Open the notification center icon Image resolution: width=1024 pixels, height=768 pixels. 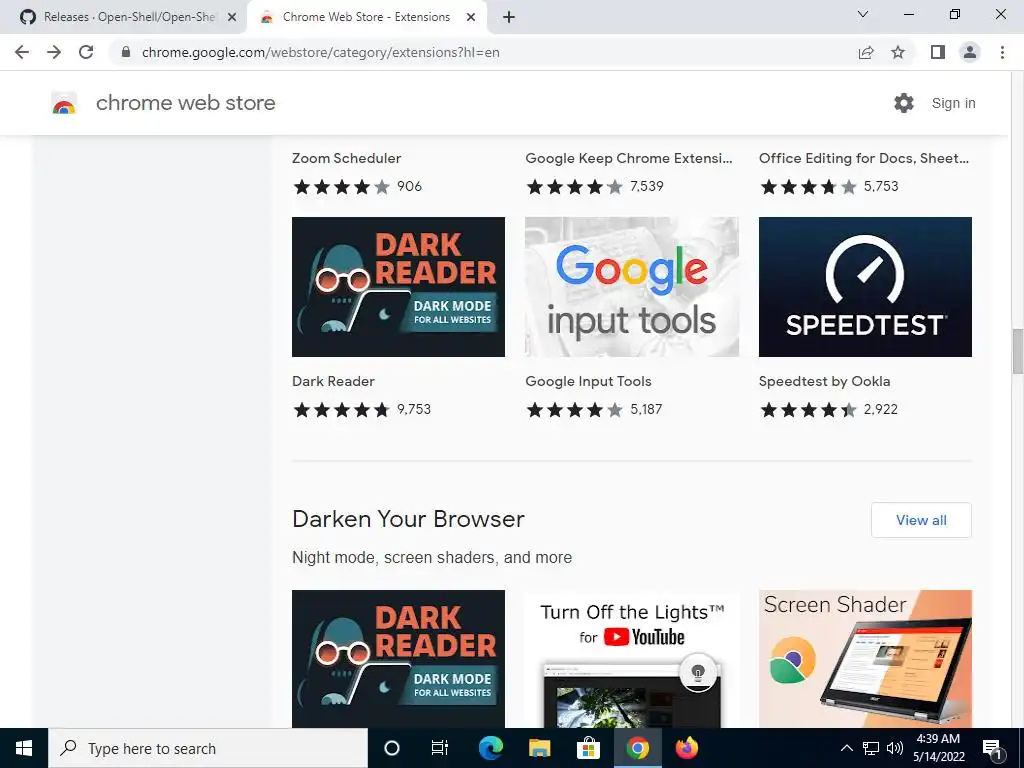tap(992, 749)
